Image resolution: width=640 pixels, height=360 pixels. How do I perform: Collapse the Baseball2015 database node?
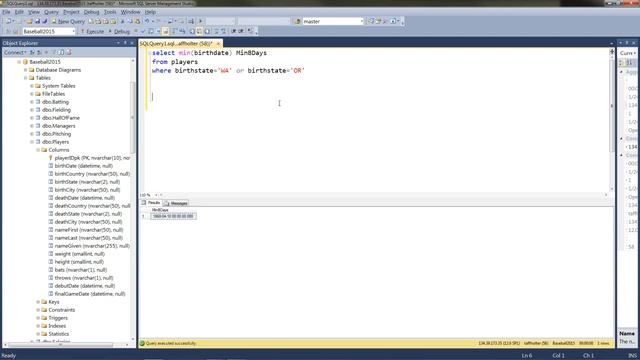(x=19, y=62)
